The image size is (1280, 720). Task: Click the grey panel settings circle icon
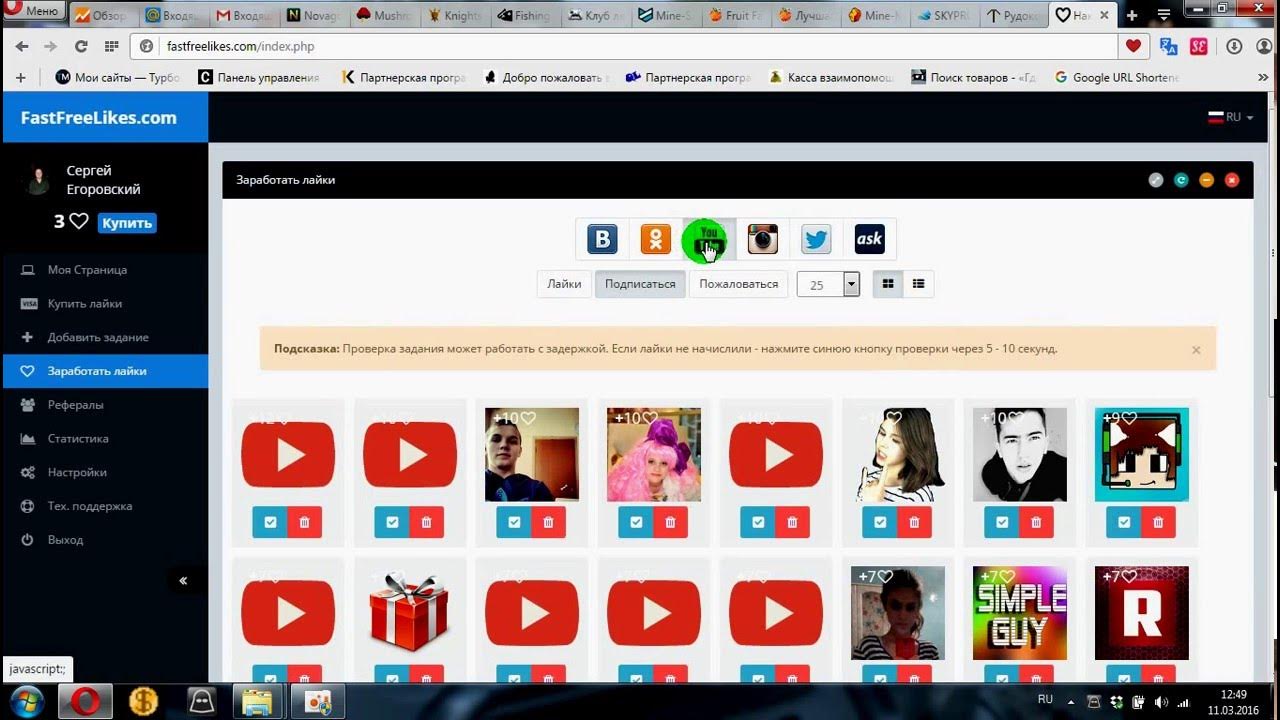point(1156,180)
